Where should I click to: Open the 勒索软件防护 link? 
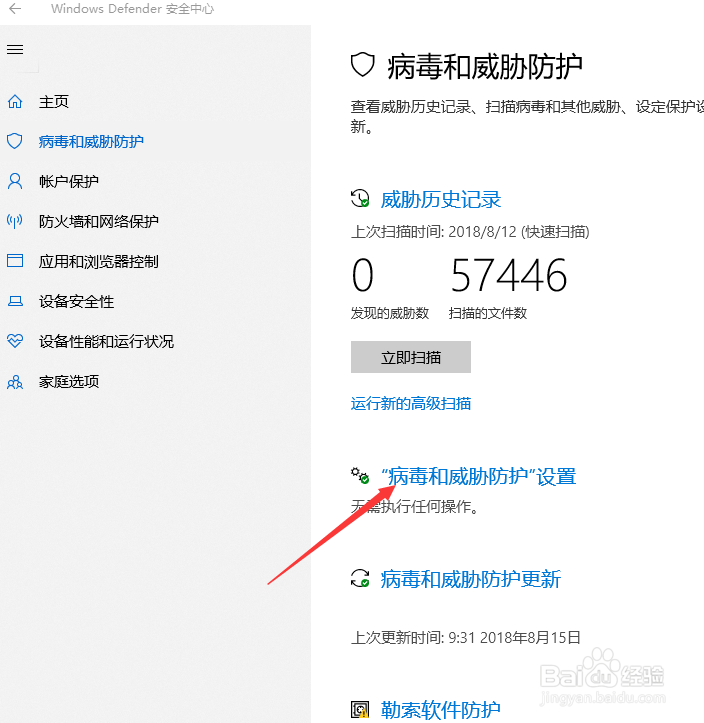441,710
